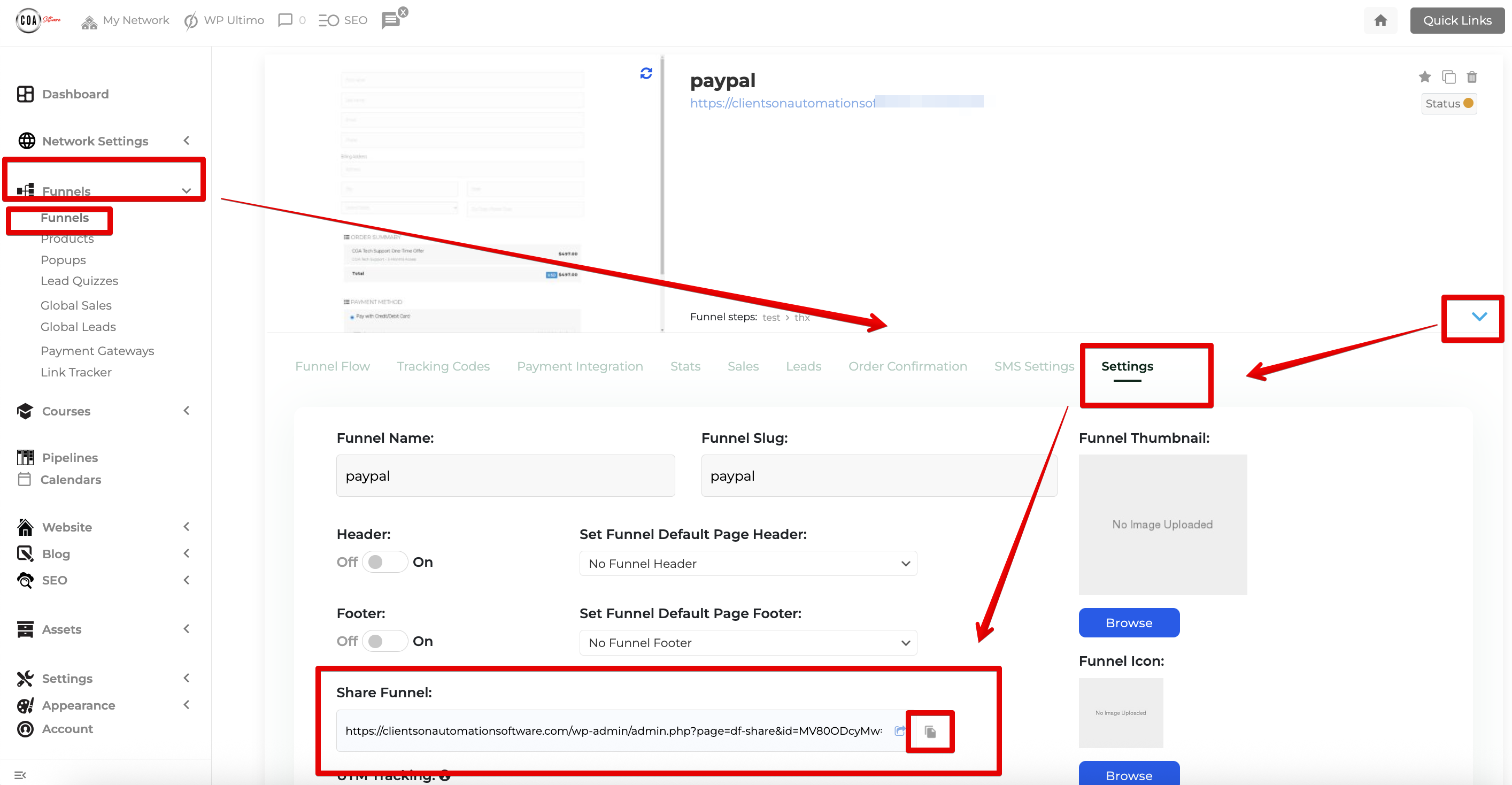1512x785 pixels.
Task: Toggle the Header switch on
Action: point(385,562)
